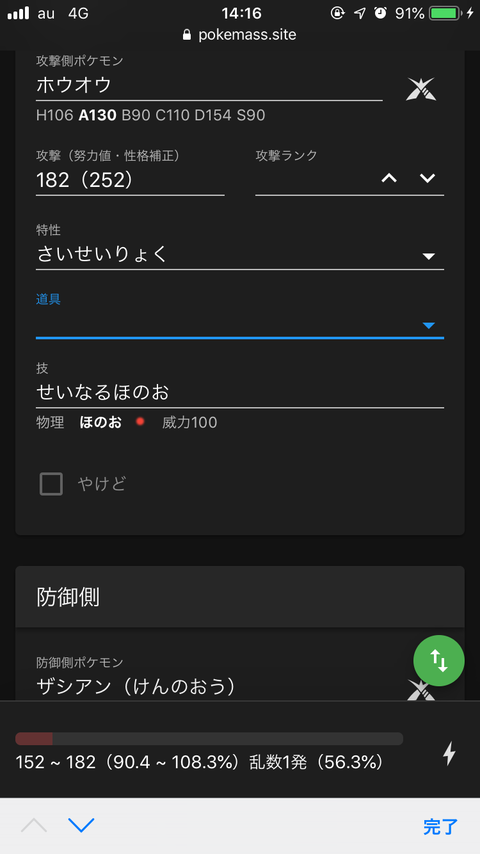
Task: Expand the 道具 item dropdown arrow
Action: pyautogui.click(x=429, y=325)
